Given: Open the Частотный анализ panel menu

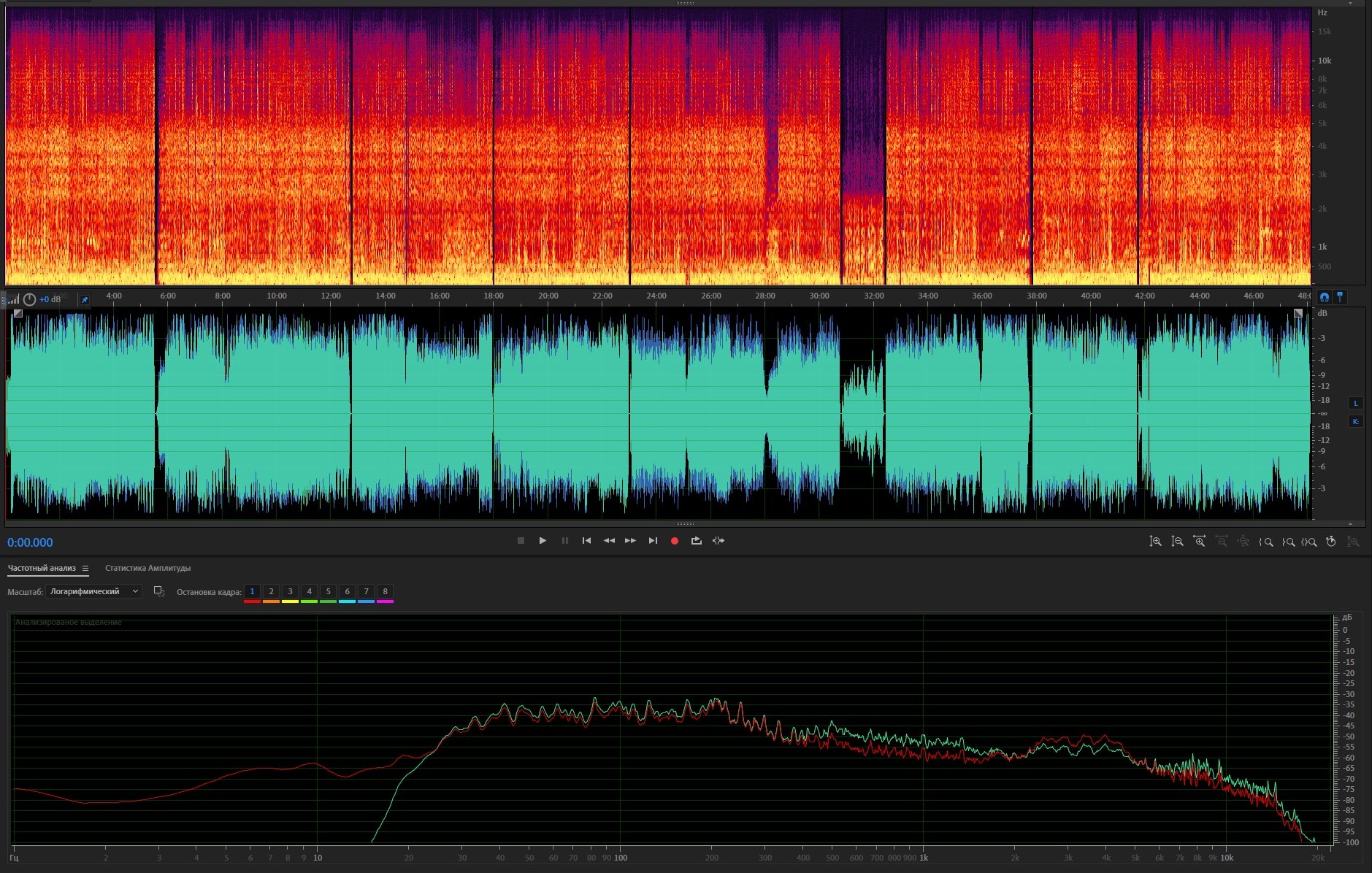Looking at the screenshot, I should (x=85, y=568).
